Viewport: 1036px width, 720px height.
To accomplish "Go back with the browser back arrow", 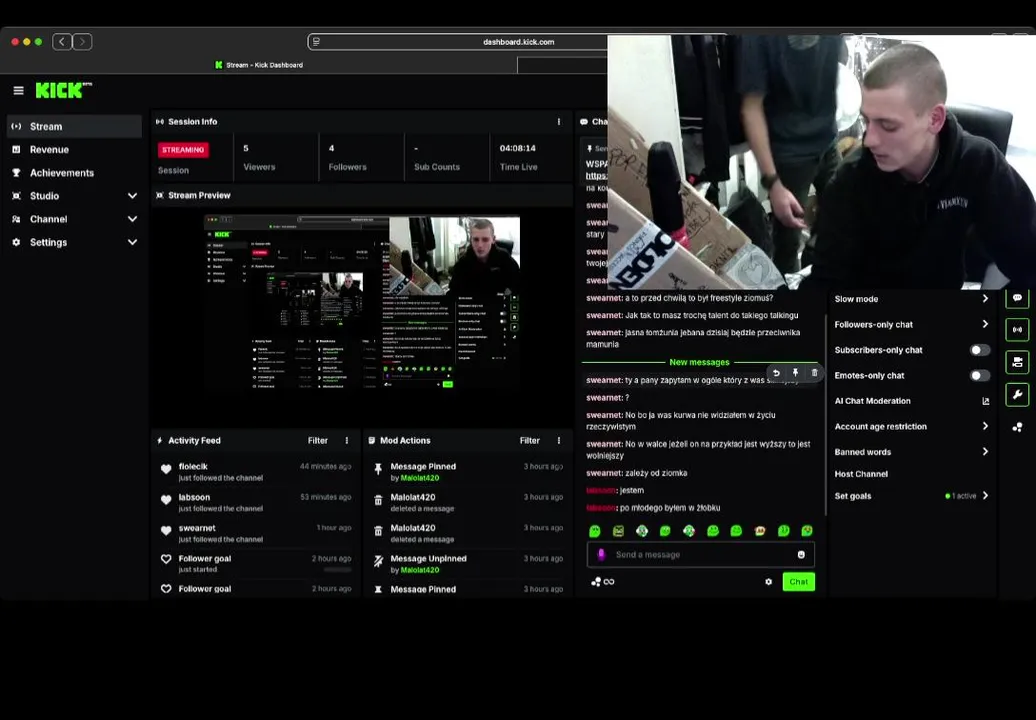I will [62, 42].
